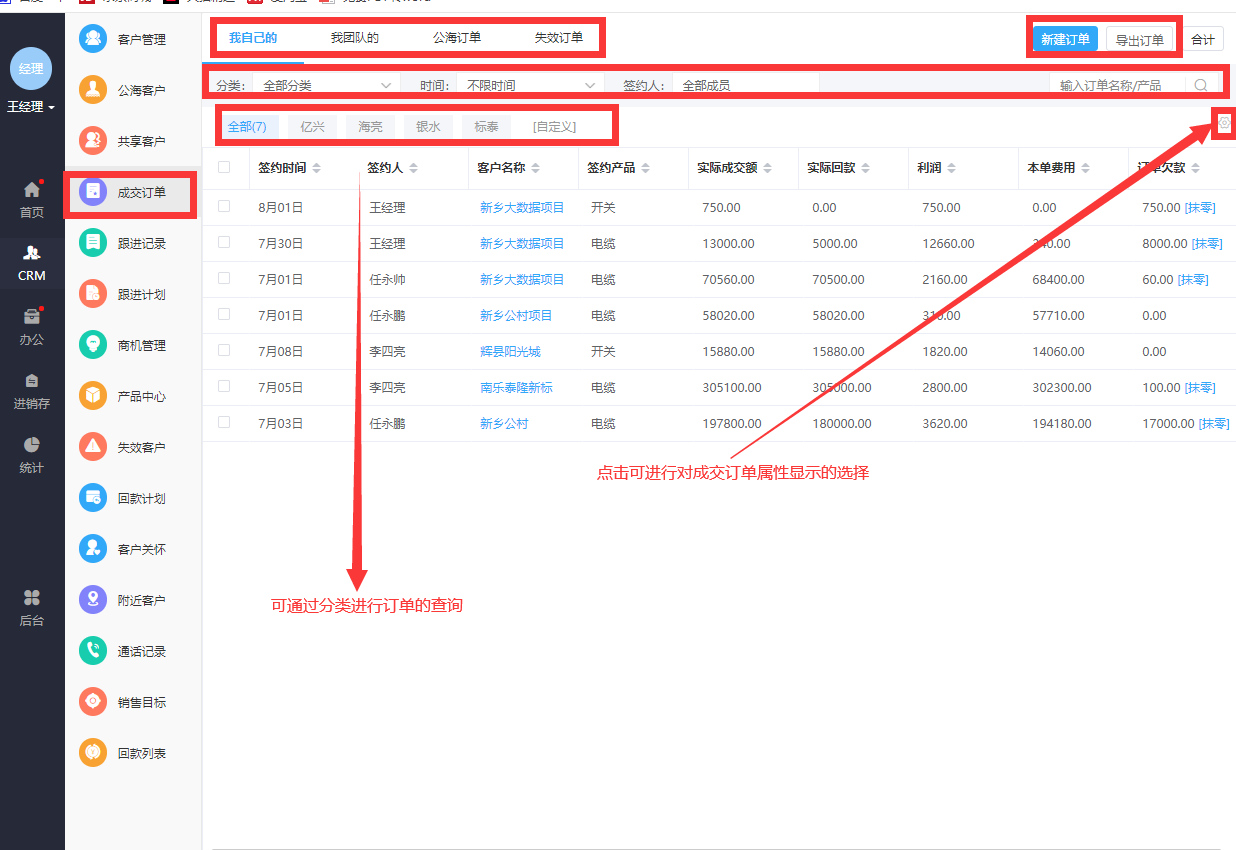Click the 产品中心 sidebar icon
The image size is (1236, 850).
[93, 396]
